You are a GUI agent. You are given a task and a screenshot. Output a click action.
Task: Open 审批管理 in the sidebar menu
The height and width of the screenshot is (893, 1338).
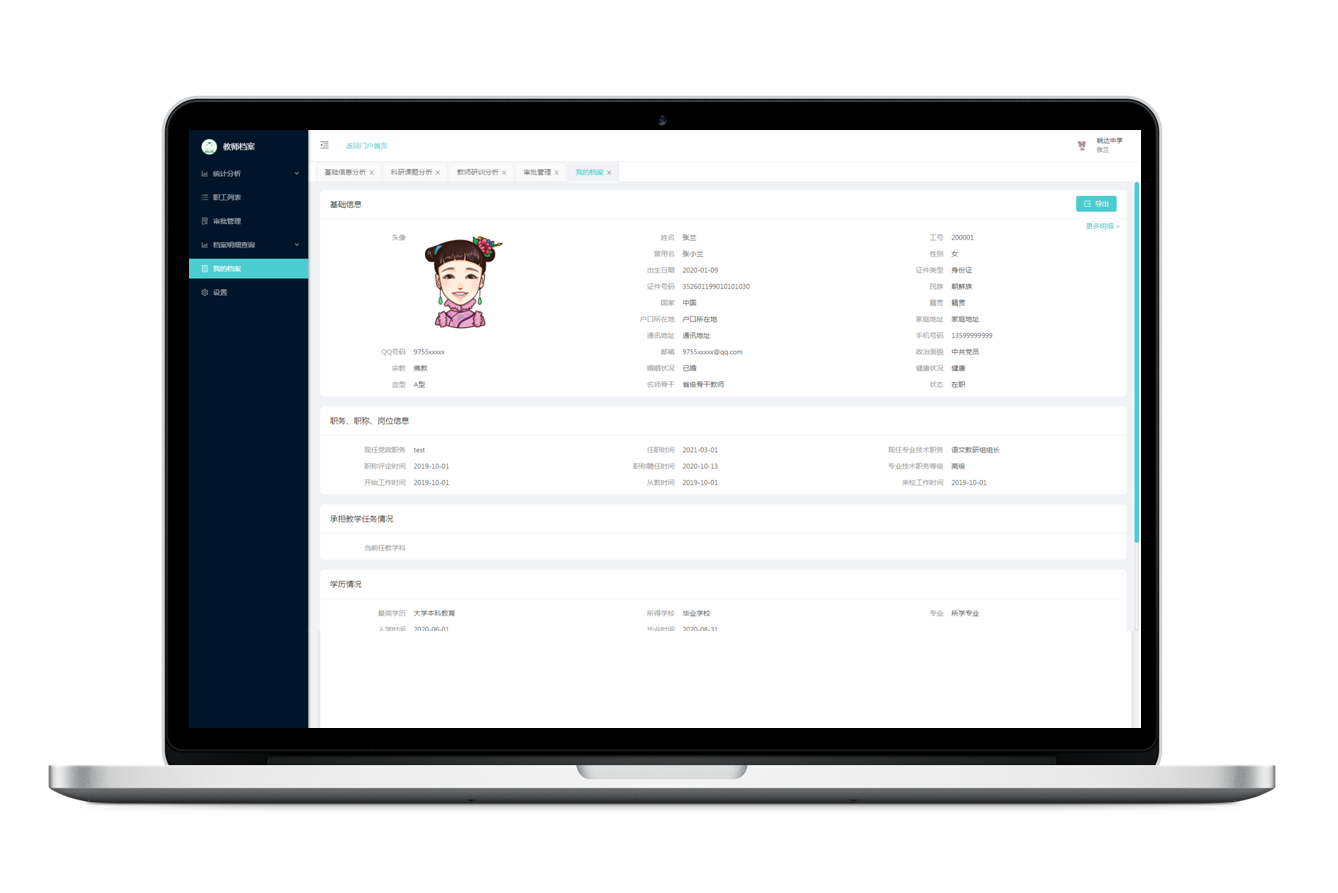pos(248,221)
